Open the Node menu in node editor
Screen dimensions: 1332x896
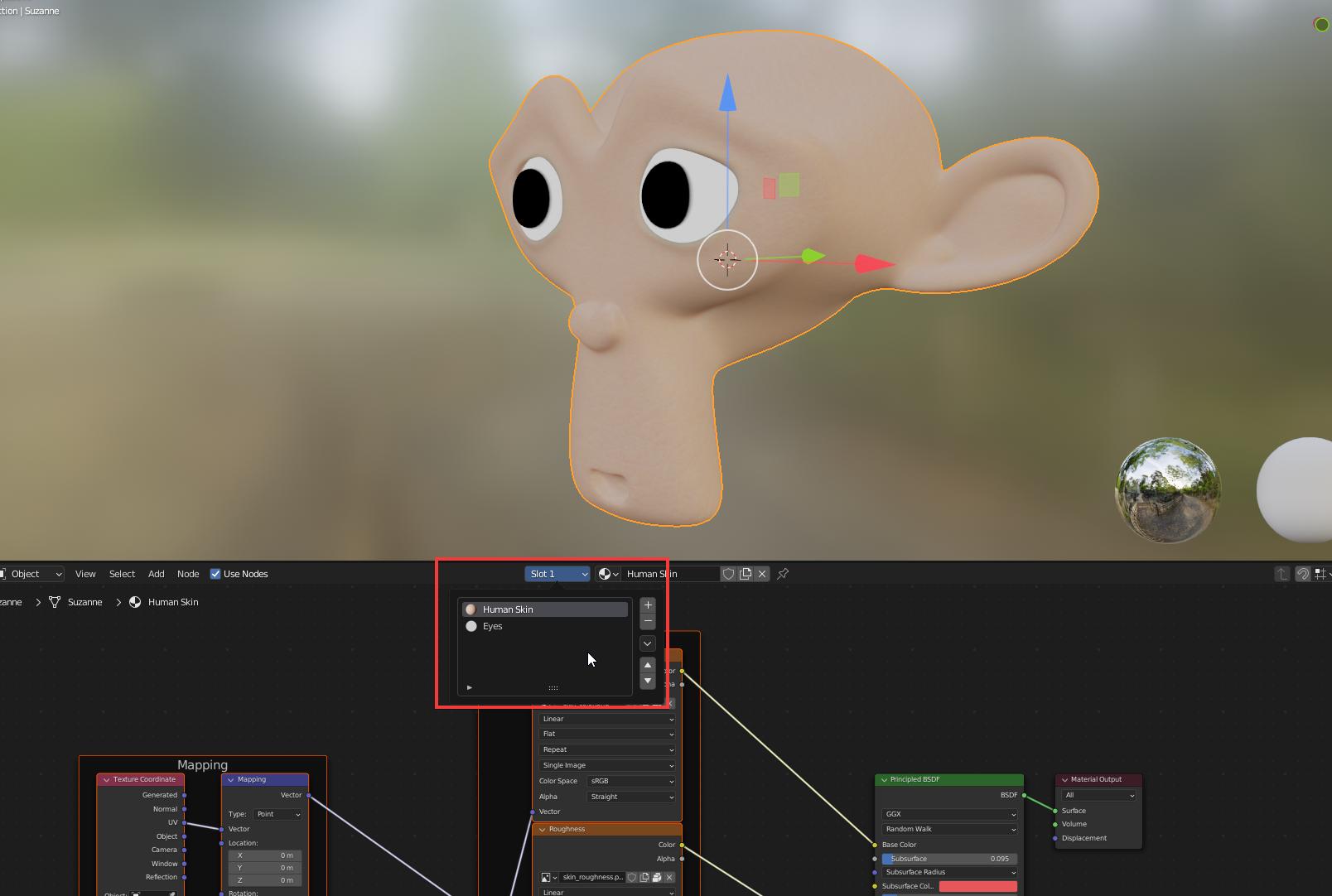click(188, 574)
